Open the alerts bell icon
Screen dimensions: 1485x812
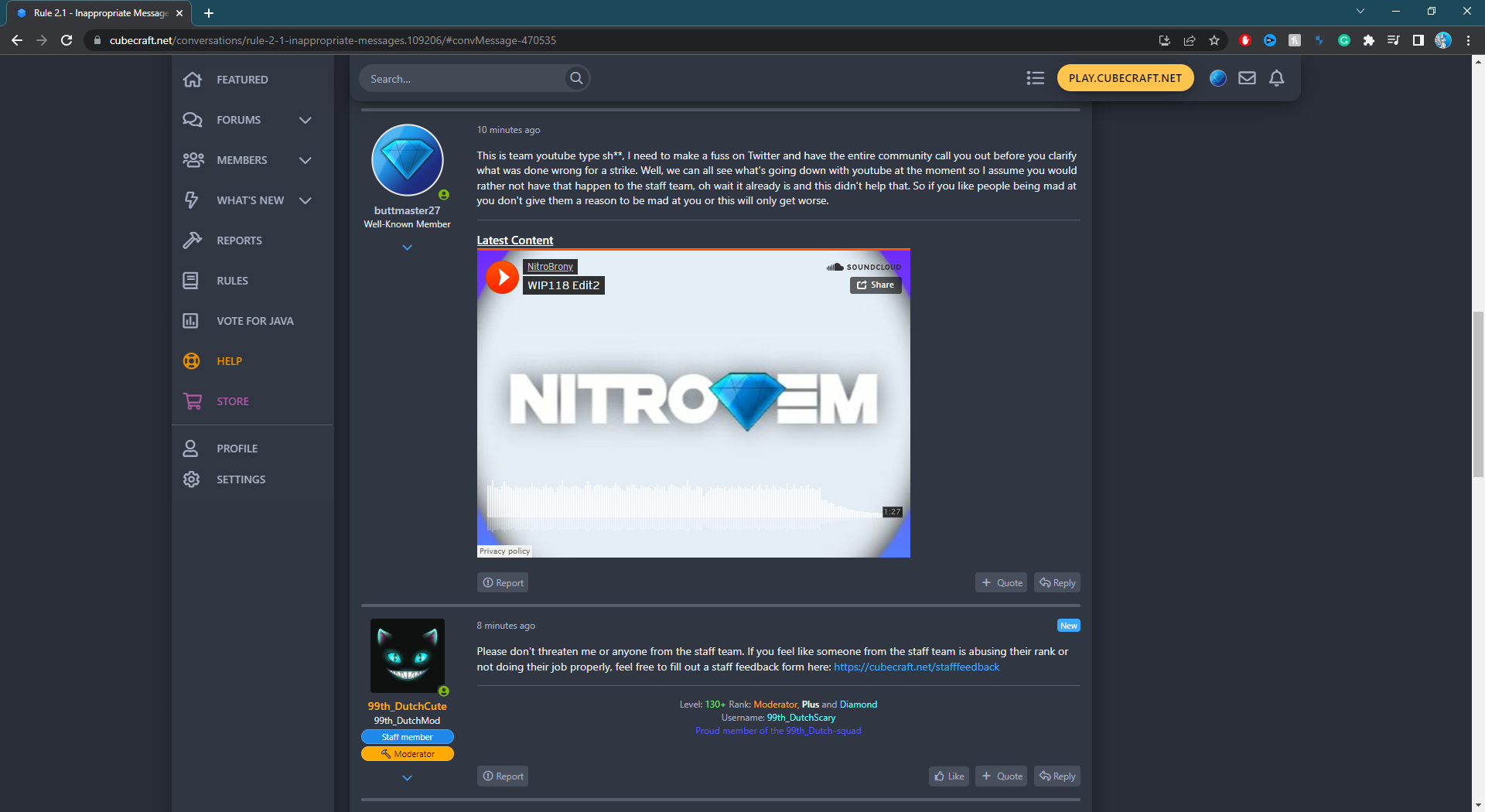click(1277, 78)
